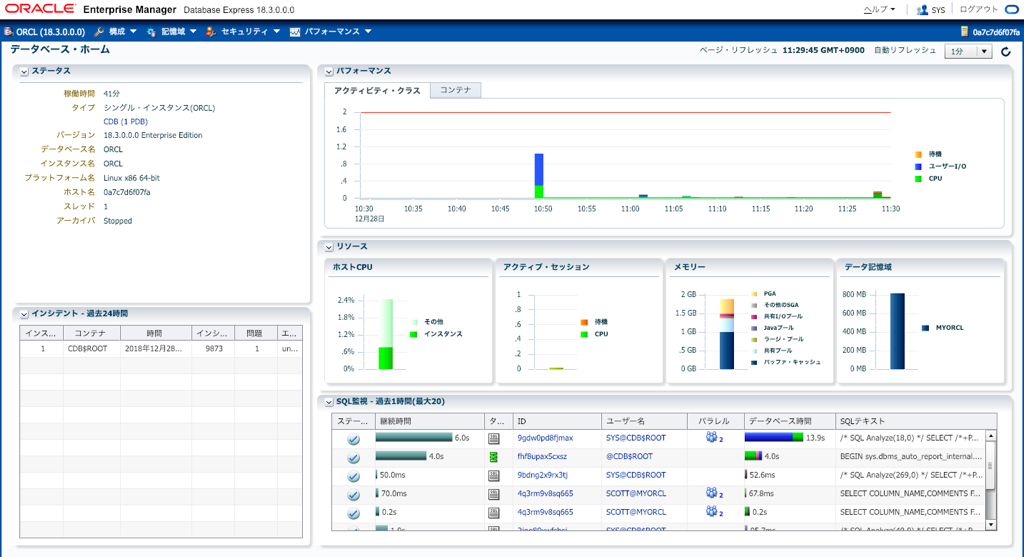1024x557 pixels.
Task: Click SCOTT@MYORCL in the 70.0ms row
Action: click(x=636, y=494)
